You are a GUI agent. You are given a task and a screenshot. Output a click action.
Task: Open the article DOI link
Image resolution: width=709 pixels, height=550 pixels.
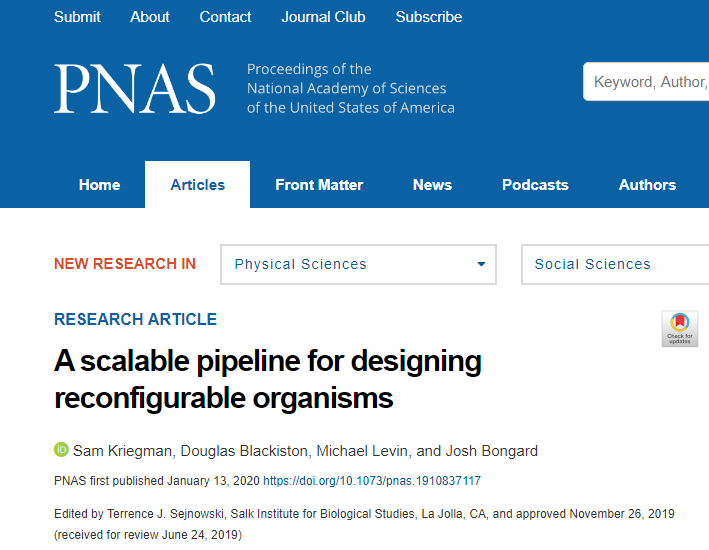(372, 481)
